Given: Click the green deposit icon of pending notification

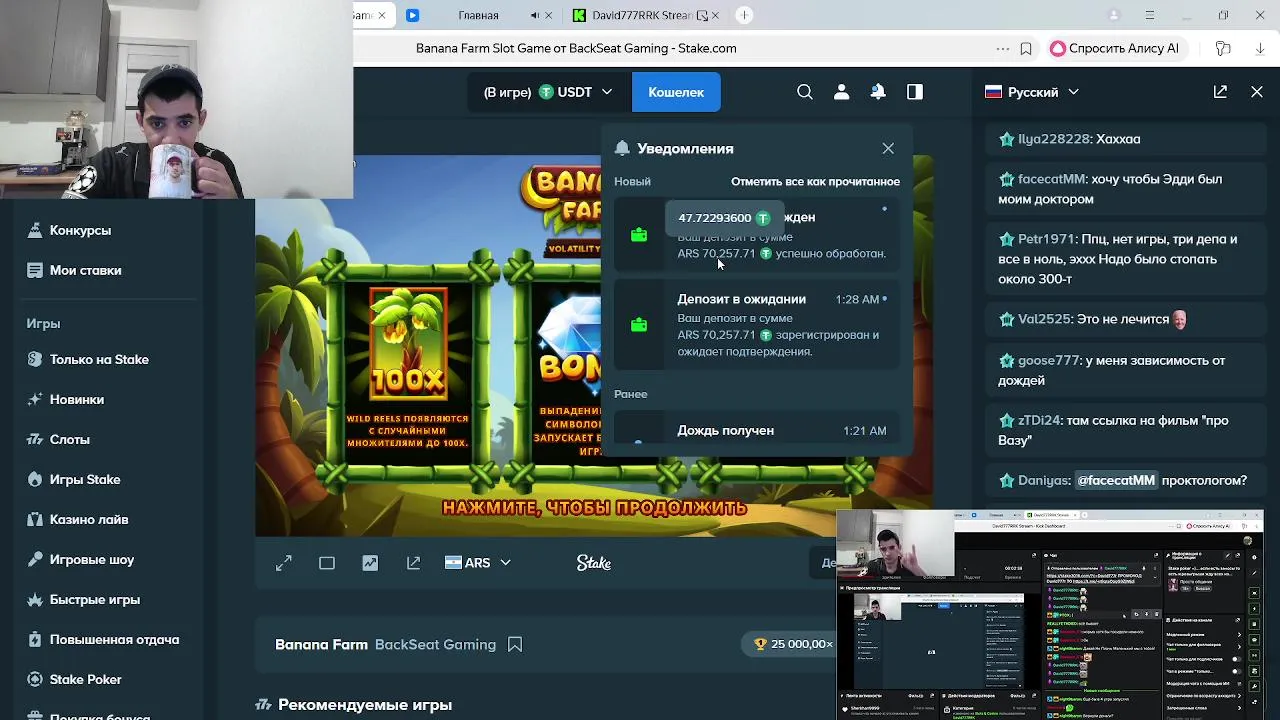Looking at the screenshot, I should (x=639, y=325).
